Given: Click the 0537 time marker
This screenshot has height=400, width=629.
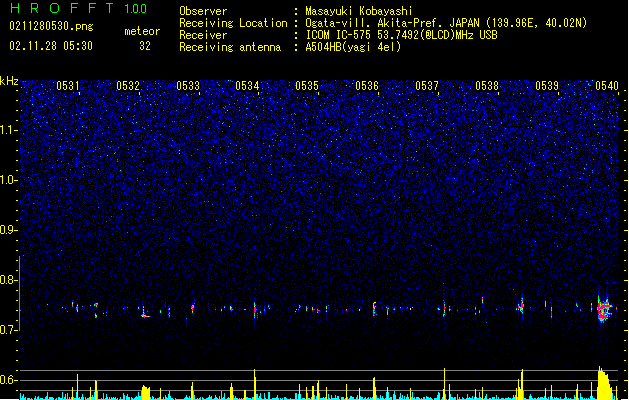Looking at the screenshot, I should pos(427,86).
